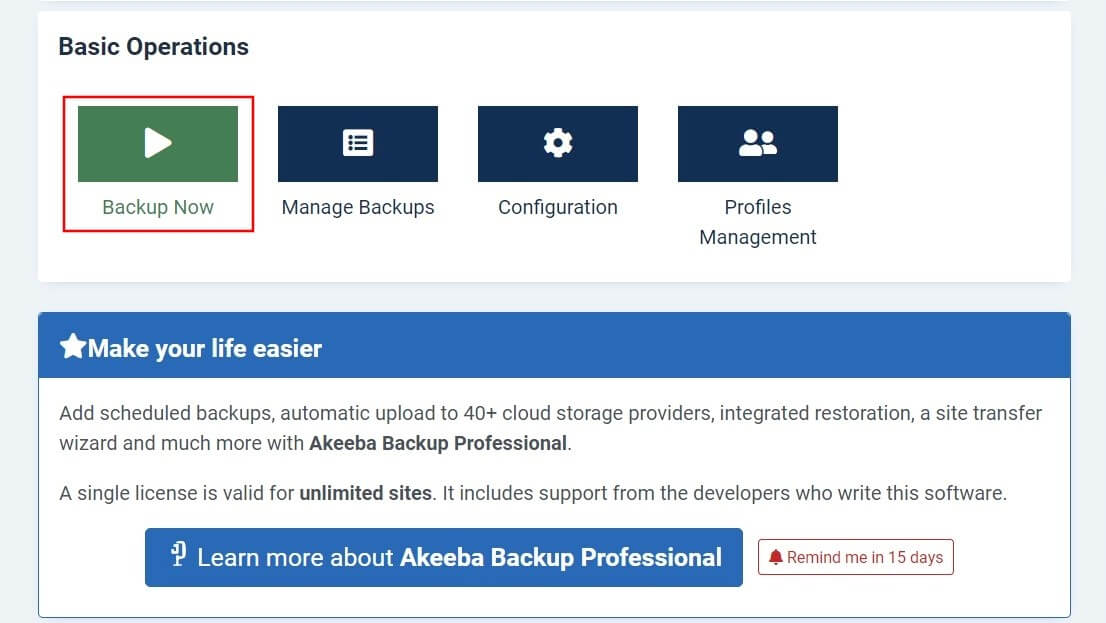Click the Configuration label
This screenshot has width=1106, height=623.
coord(558,207)
